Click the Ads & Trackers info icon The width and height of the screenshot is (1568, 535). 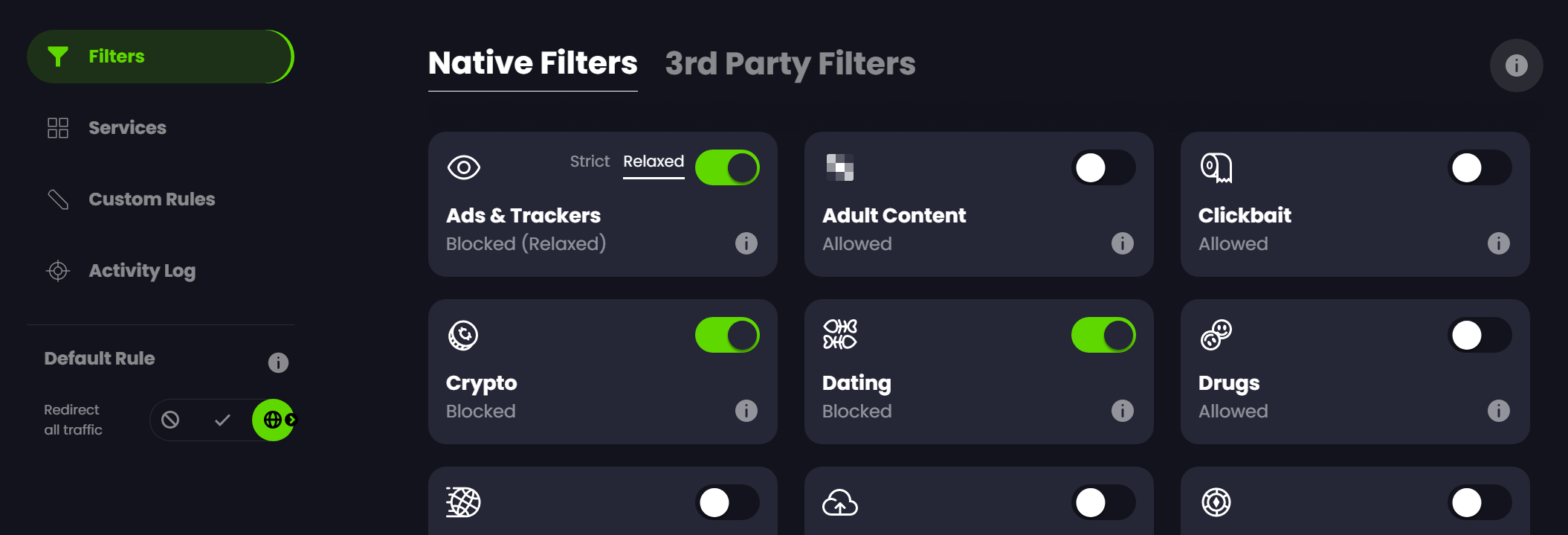pos(746,243)
